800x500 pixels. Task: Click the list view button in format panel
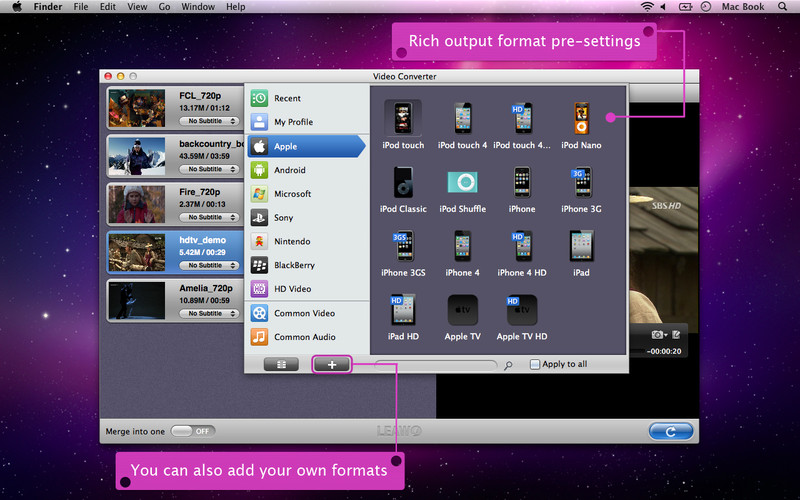point(281,364)
